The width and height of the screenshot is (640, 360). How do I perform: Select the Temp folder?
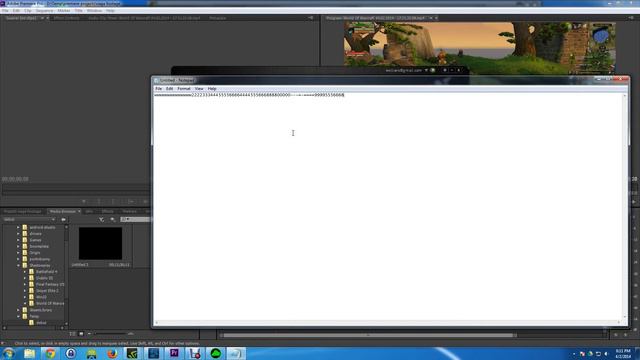[34, 316]
